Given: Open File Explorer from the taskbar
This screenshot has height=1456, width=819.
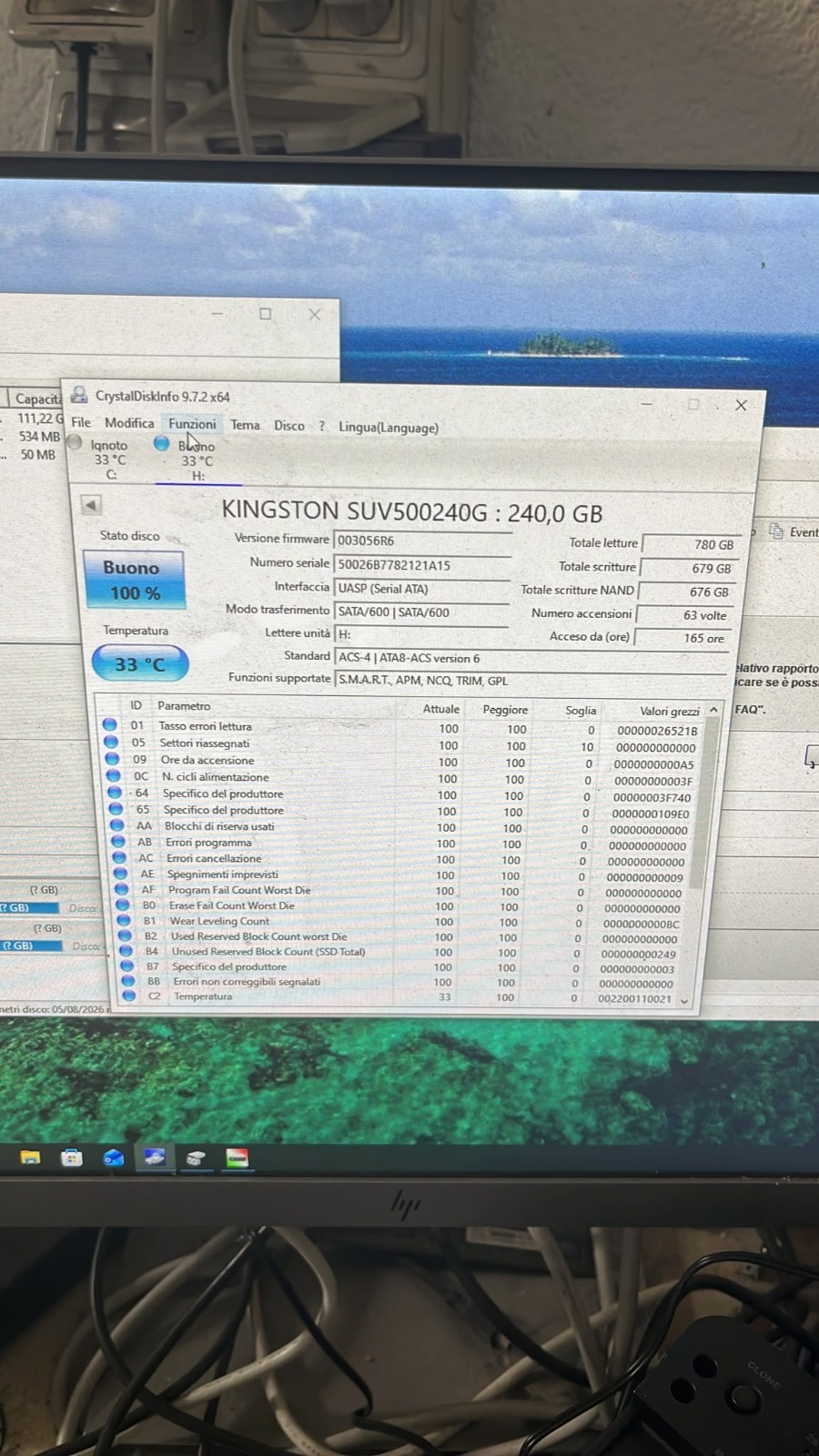Looking at the screenshot, I should point(30,1158).
